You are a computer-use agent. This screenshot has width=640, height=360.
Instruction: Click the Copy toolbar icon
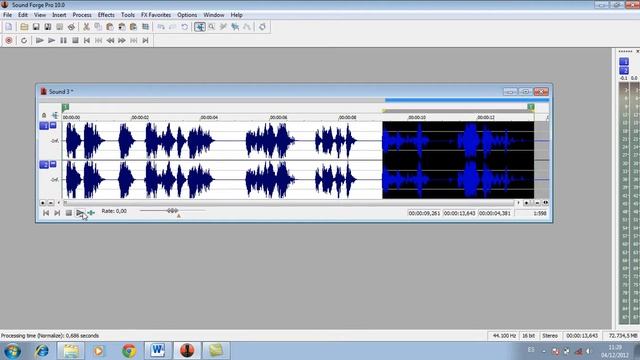click(98, 27)
